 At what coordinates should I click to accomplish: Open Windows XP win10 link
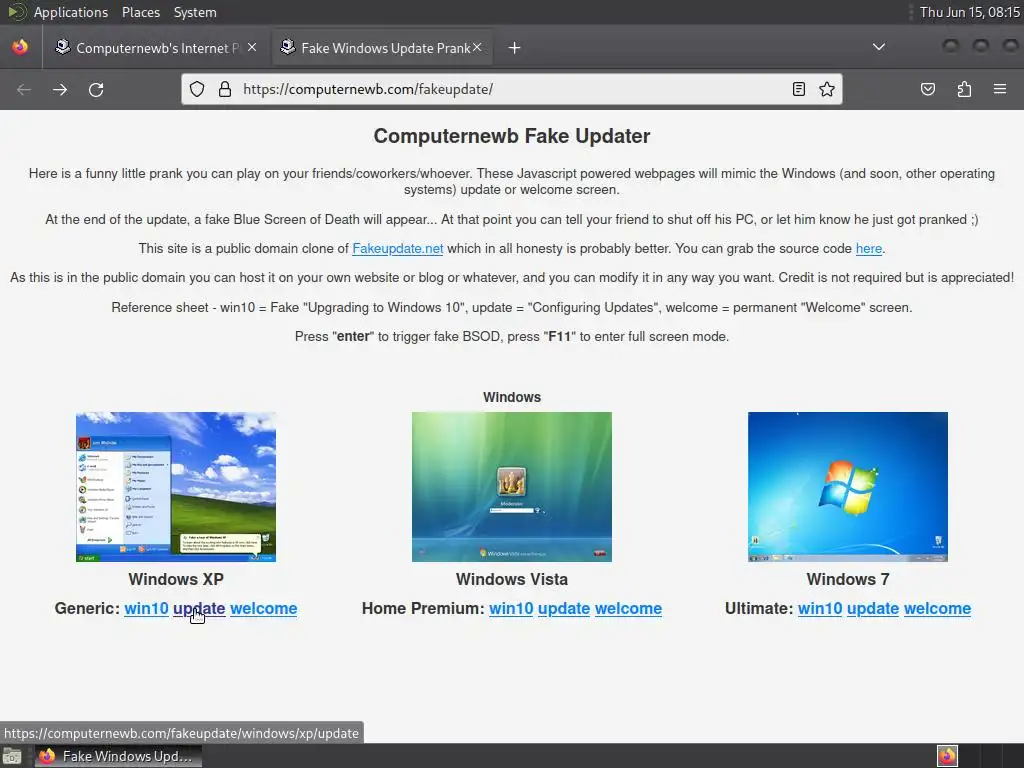point(146,609)
